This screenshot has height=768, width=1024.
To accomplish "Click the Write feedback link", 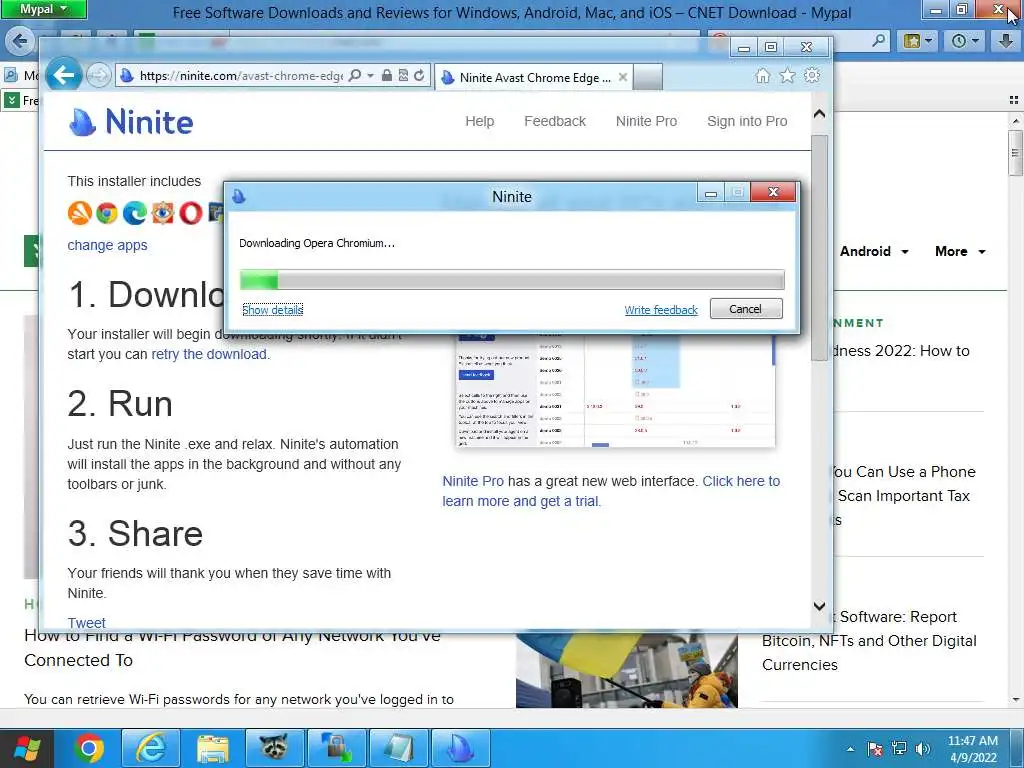I will pyautogui.click(x=661, y=310).
